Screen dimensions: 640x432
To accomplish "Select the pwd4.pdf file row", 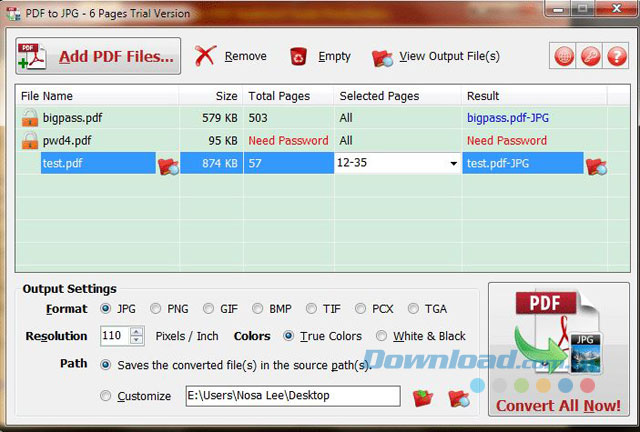I will pos(322,140).
